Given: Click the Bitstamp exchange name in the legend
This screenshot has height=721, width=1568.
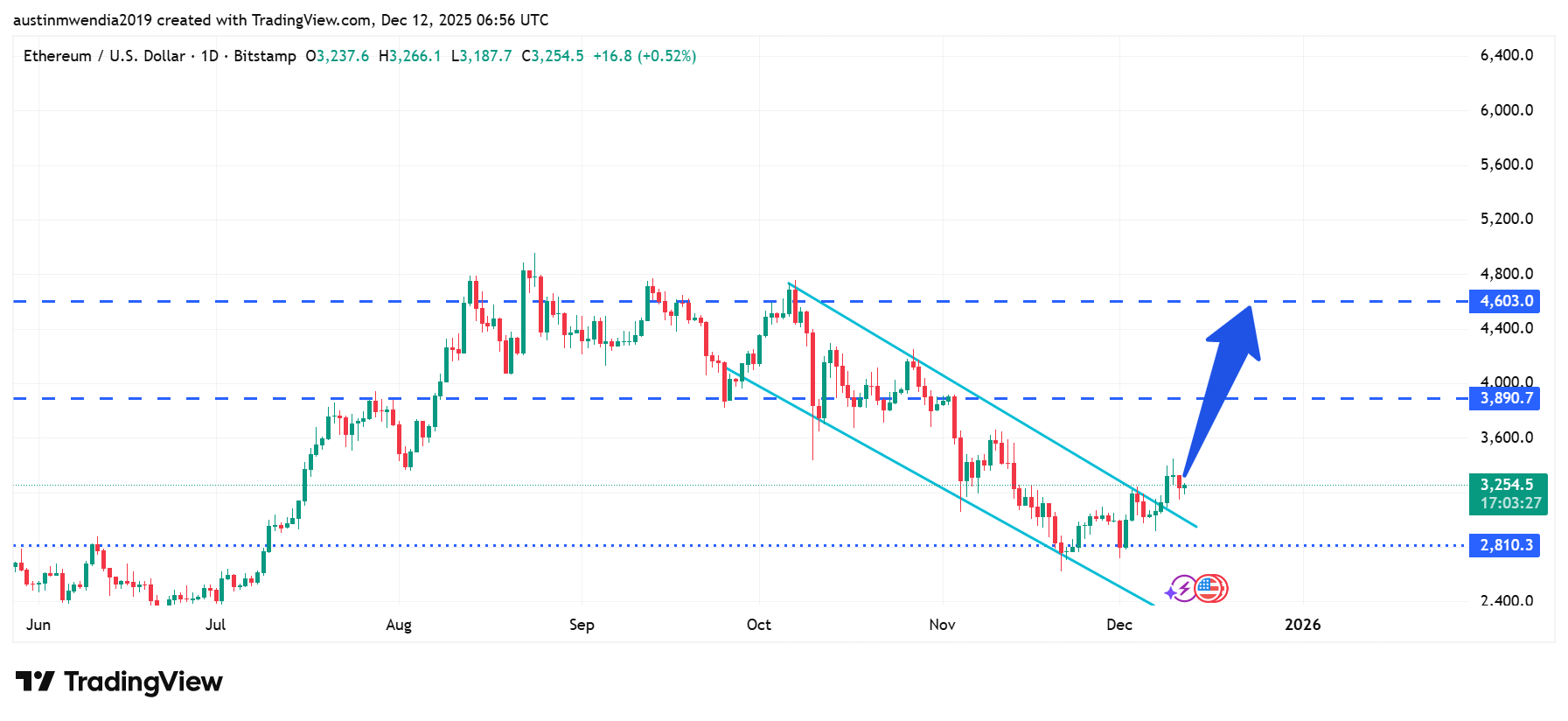Looking at the screenshot, I should (x=265, y=56).
